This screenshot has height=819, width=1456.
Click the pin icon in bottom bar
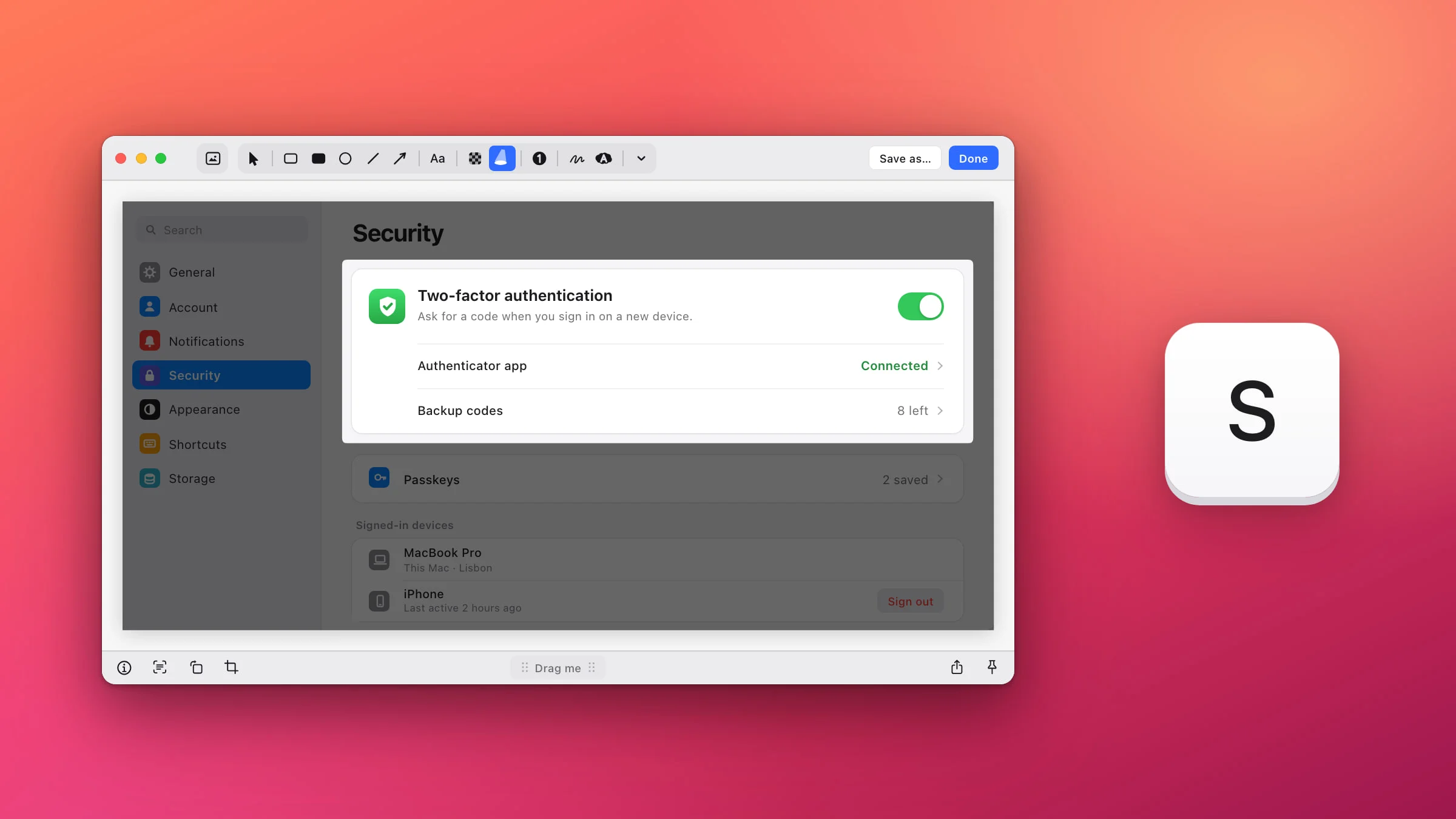click(992, 667)
